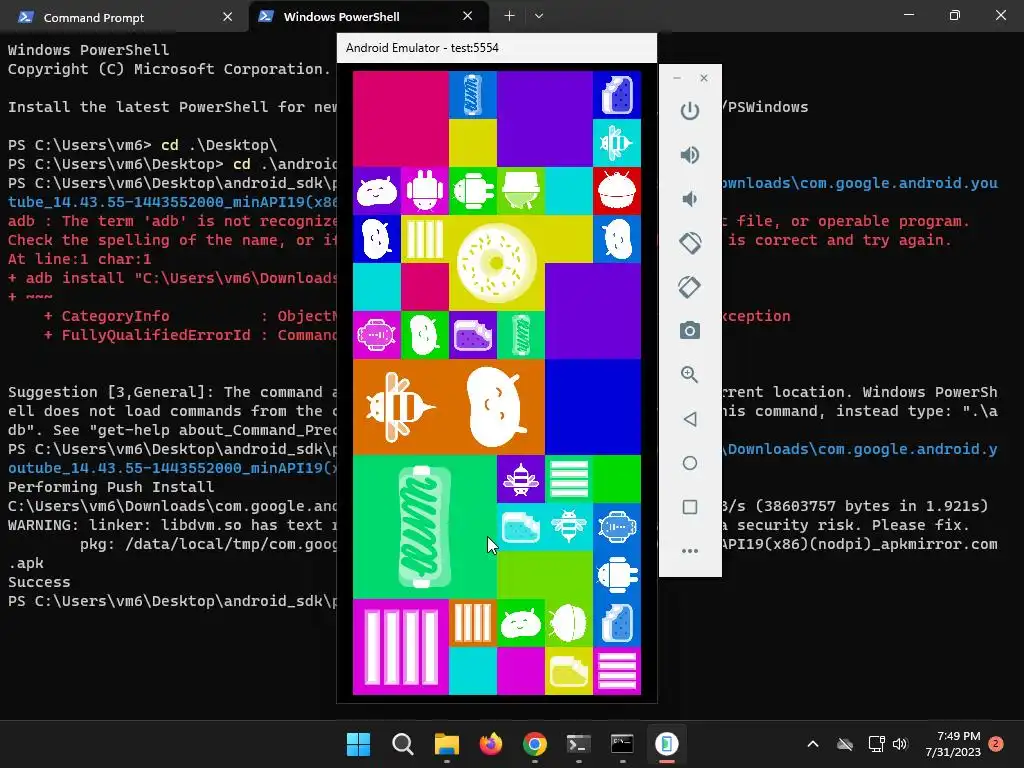Click the Android Emulator taskbar icon
Viewport: 1024px width, 768px height.
[667, 744]
